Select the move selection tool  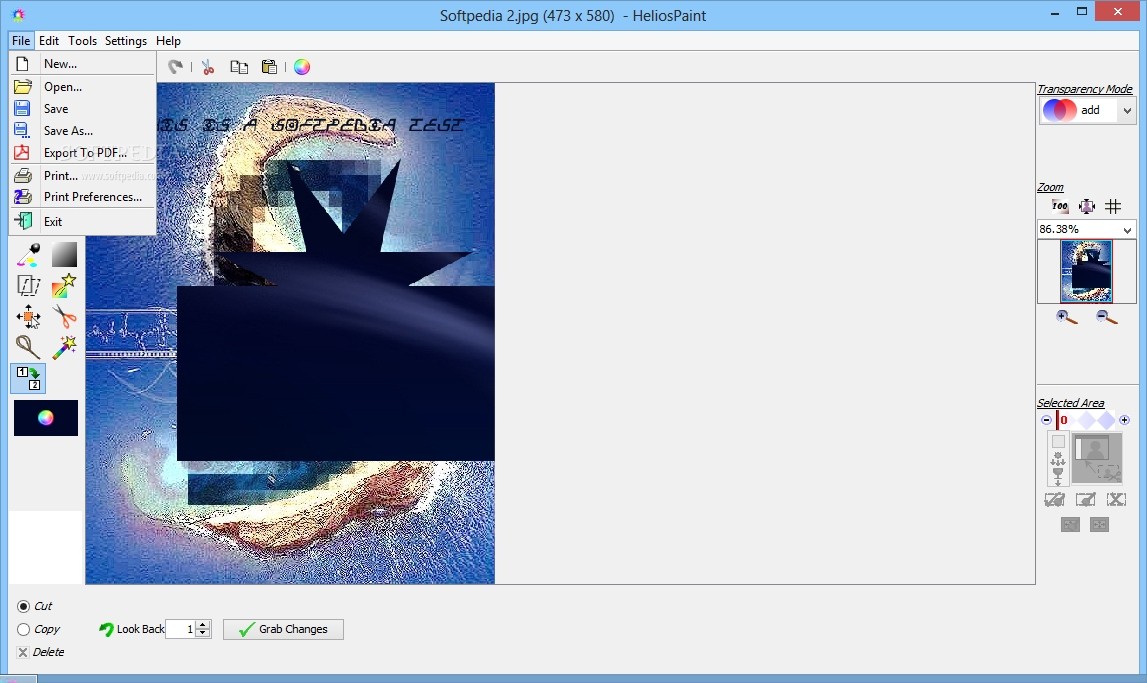point(29,317)
